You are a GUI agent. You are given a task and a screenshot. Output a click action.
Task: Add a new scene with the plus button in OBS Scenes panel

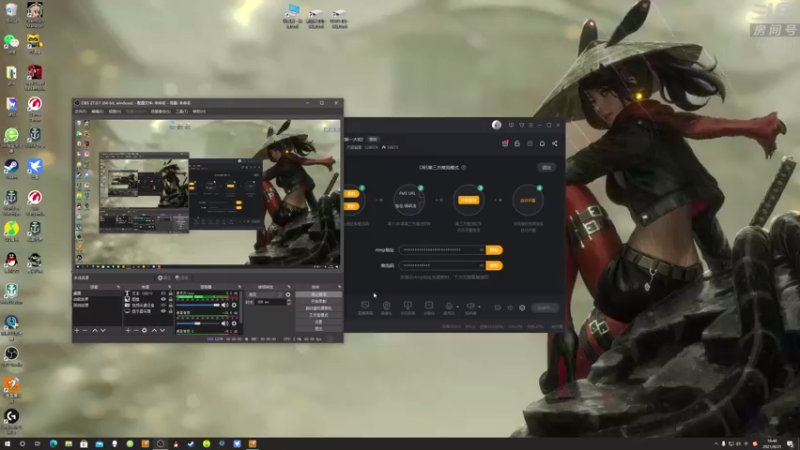(x=77, y=331)
